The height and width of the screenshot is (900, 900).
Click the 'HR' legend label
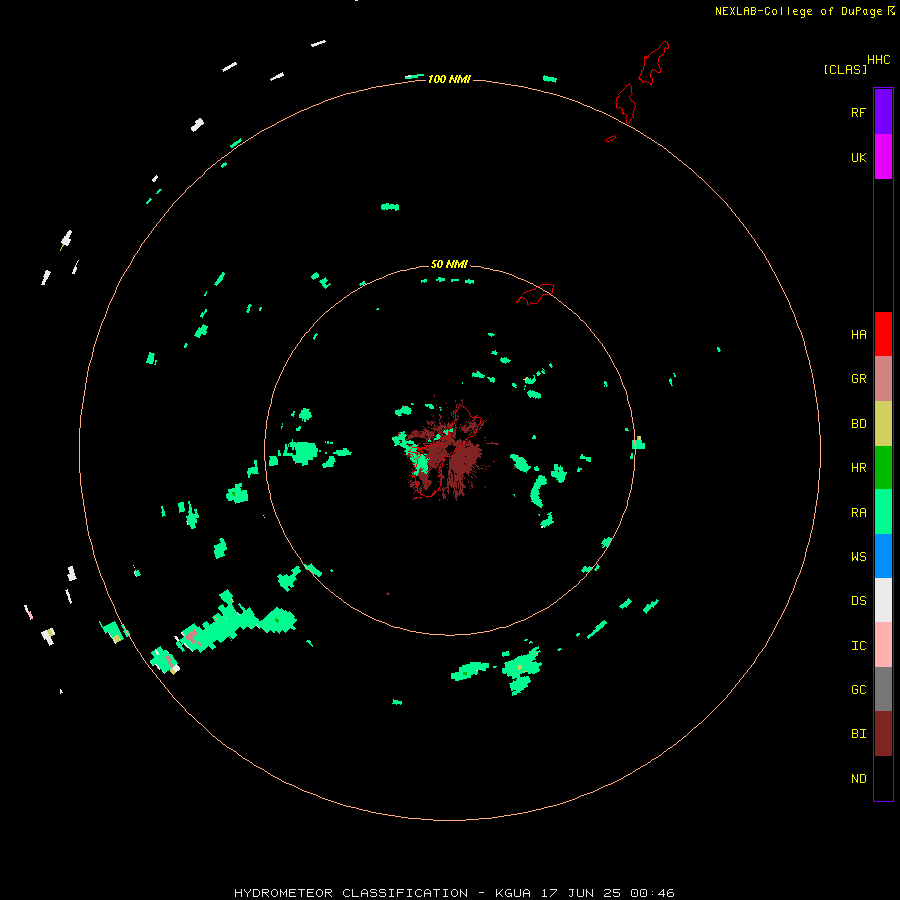click(858, 468)
